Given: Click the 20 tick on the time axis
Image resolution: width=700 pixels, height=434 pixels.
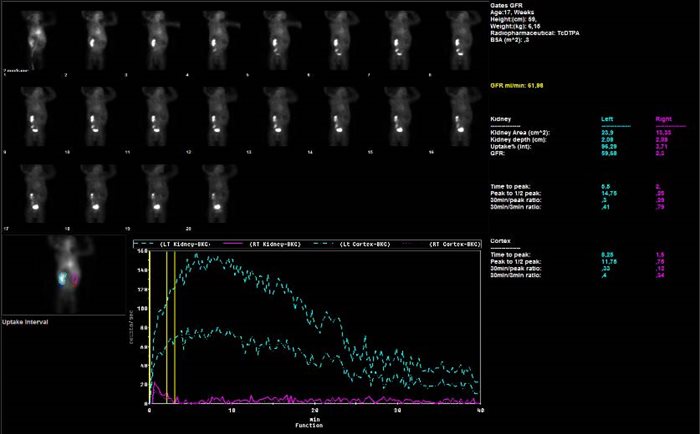Looking at the screenshot, I should tap(315, 410).
